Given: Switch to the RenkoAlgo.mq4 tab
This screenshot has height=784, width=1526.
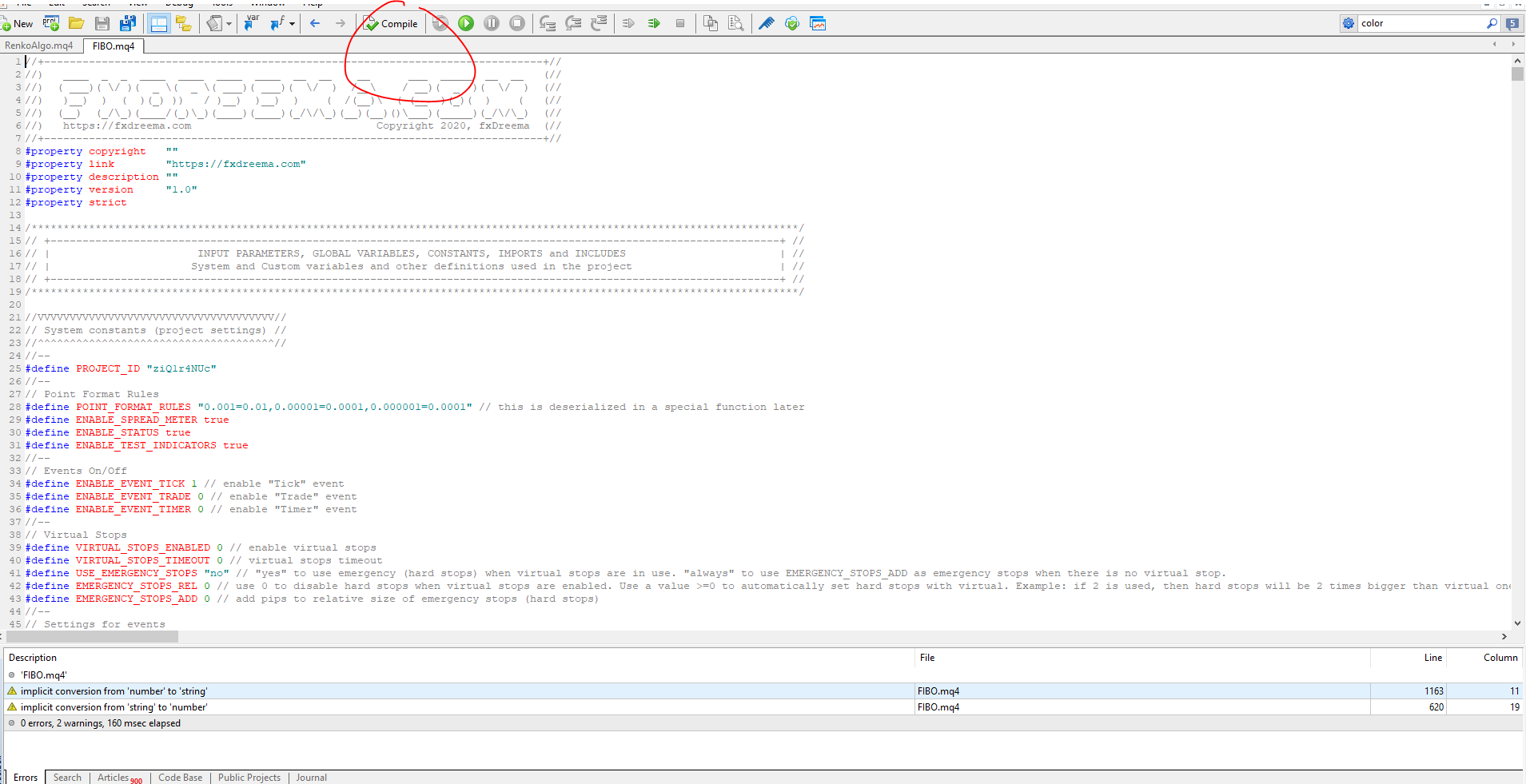Looking at the screenshot, I should [39, 46].
